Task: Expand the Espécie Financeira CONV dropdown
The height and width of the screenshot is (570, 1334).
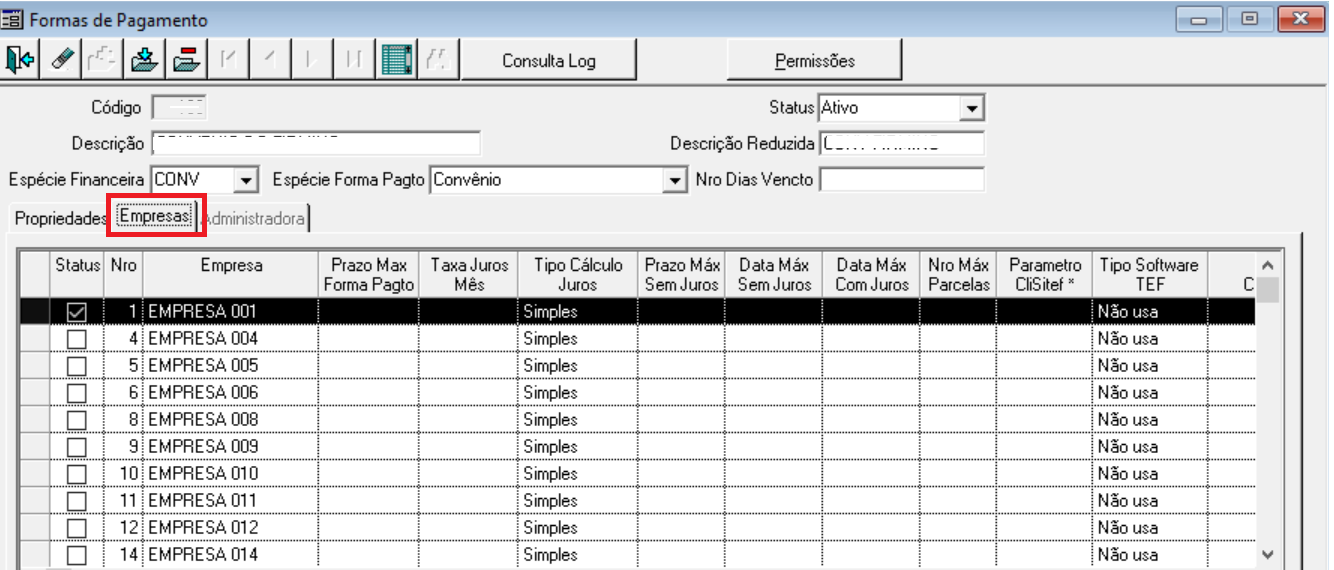Action: coord(247,181)
